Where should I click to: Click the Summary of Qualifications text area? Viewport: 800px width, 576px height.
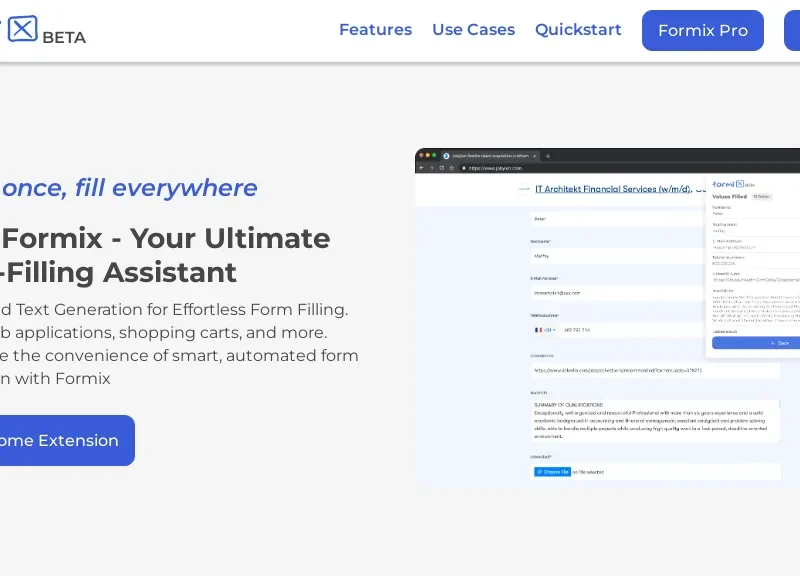[x=655, y=420]
